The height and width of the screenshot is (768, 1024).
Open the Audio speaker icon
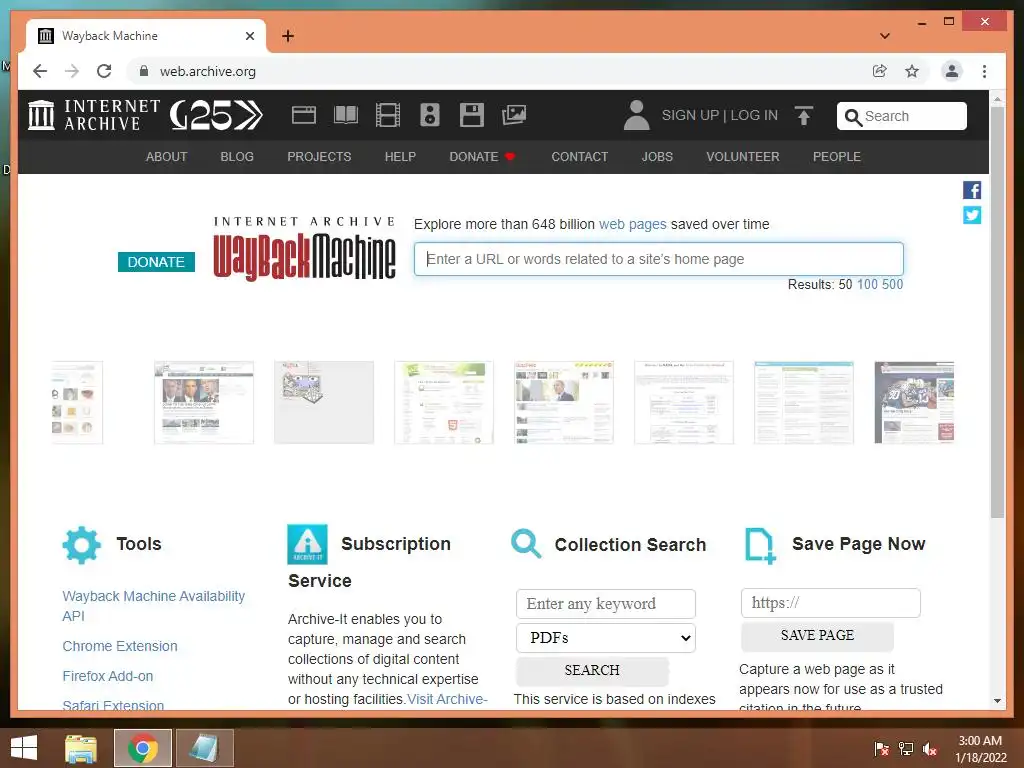[x=430, y=115]
